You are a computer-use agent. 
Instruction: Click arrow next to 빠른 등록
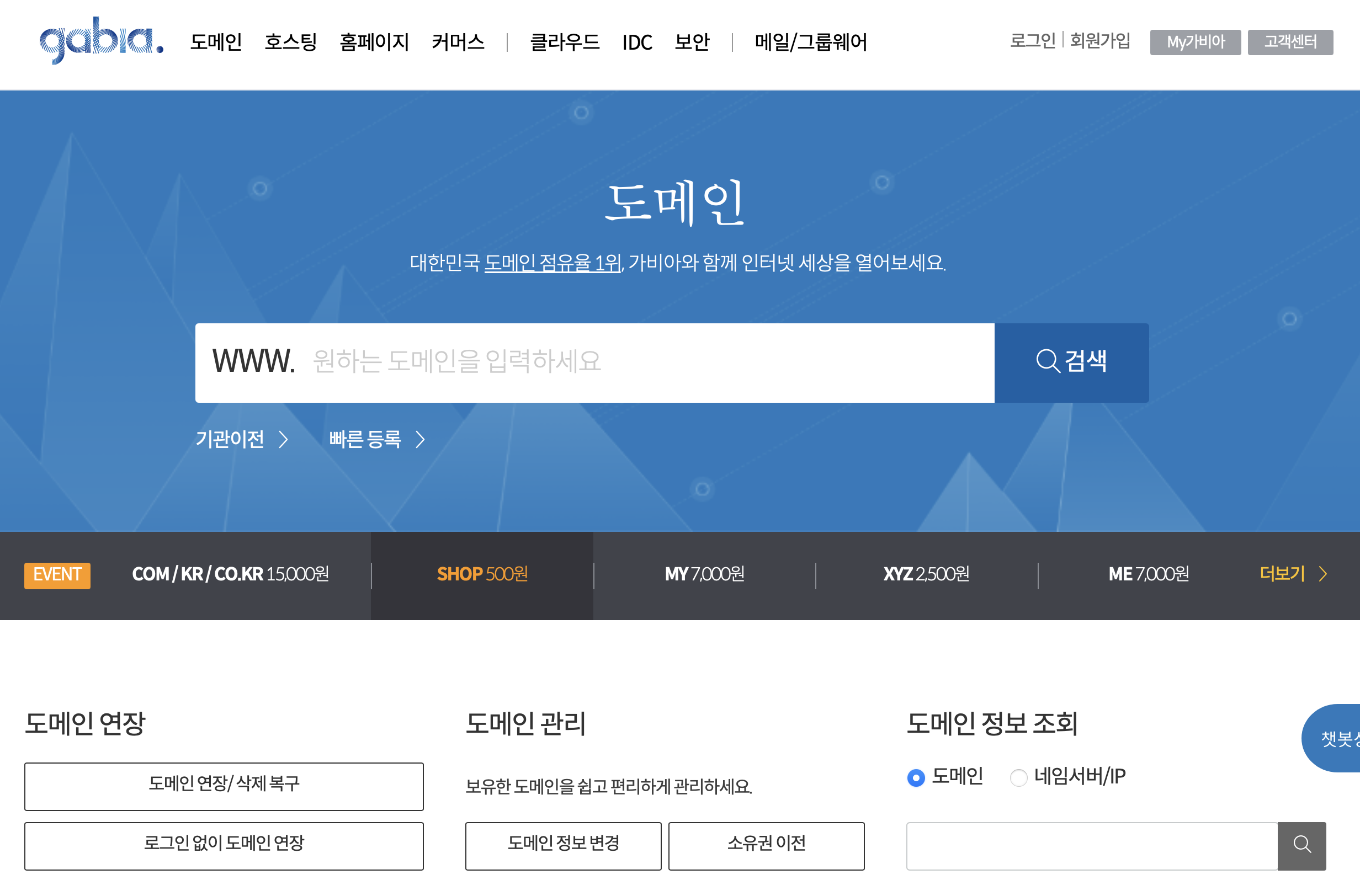point(420,439)
